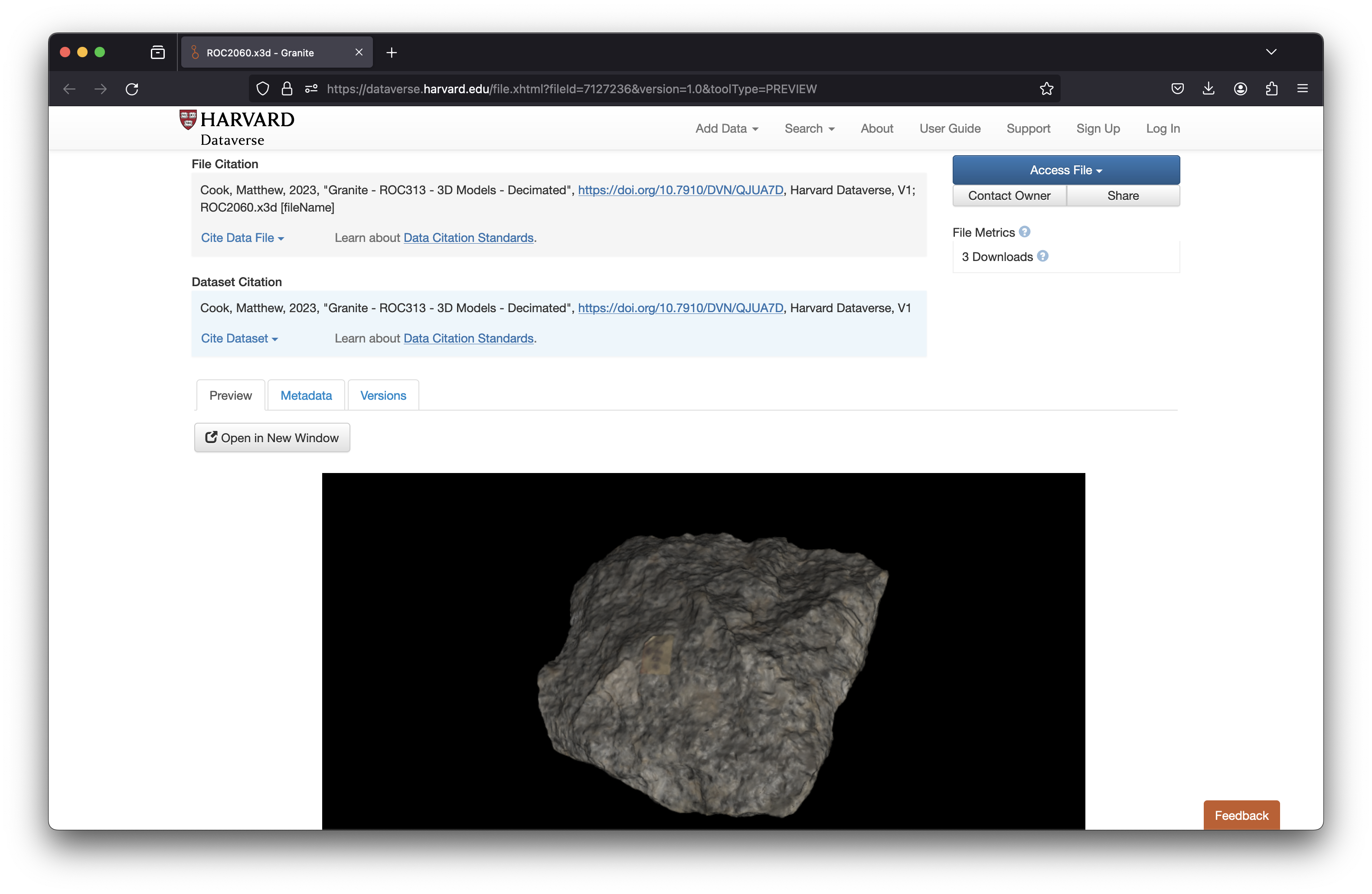Viewport: 1372px width, 894px height.
Task: Click the Contact Owner button
Action: point(1009,196)
